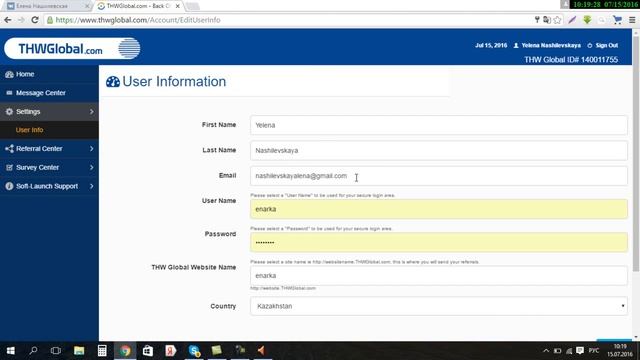Click the THWGlobal.com logo
This screenshot has width=640, height=360.
point(72,49)
